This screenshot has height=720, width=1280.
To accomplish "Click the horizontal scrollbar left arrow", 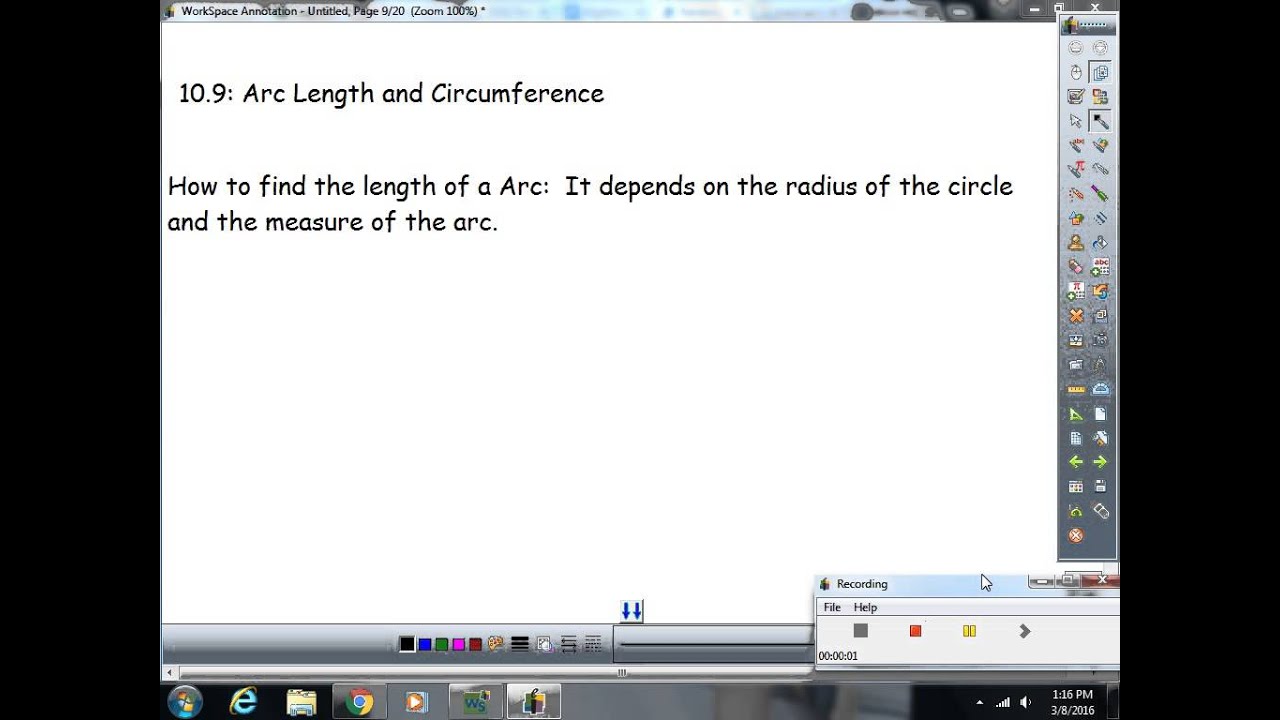I will point(169,672).
